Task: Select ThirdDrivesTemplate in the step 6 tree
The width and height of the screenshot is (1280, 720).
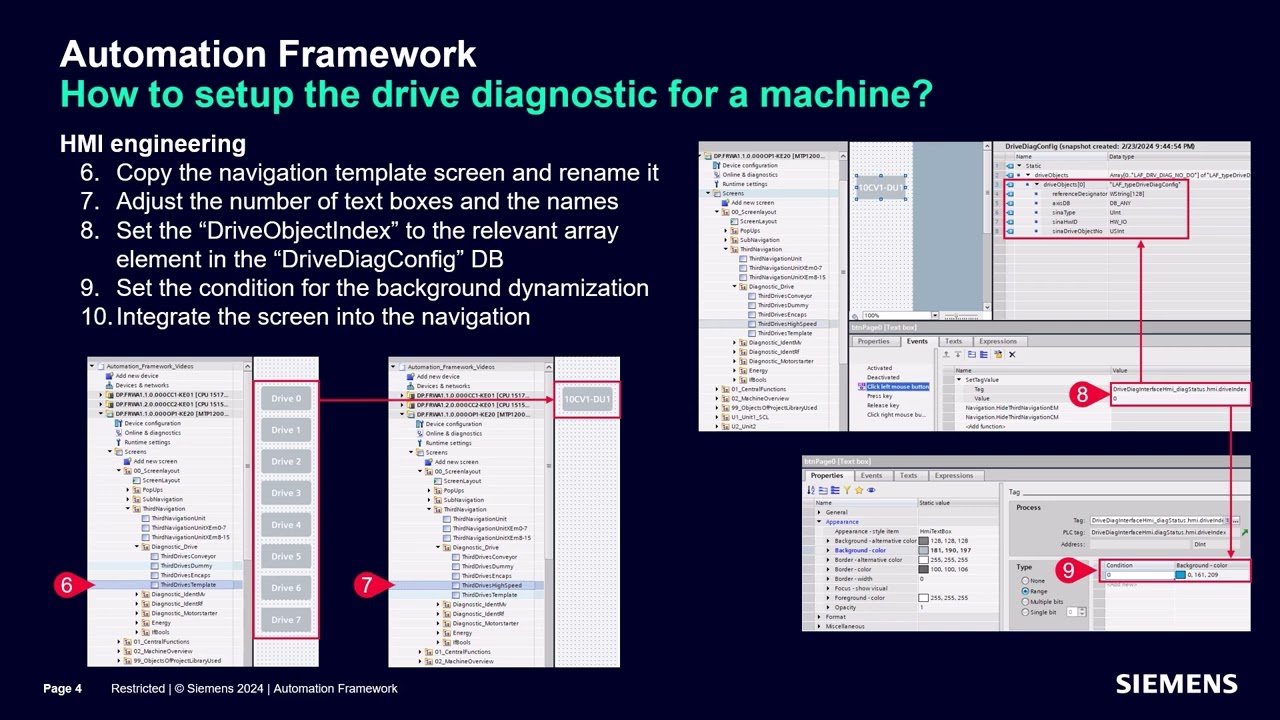Action: [188, 585]
